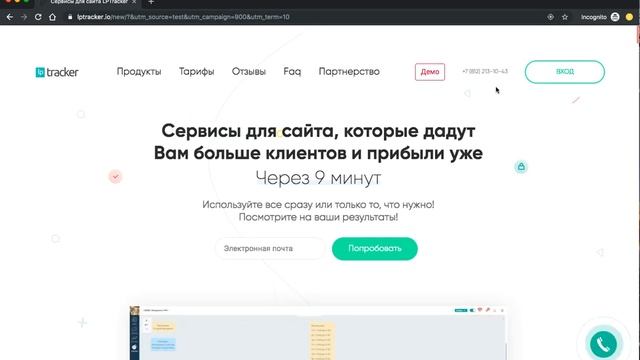Click the yellow update indicator in browser toolbar

tap(629, 17)
